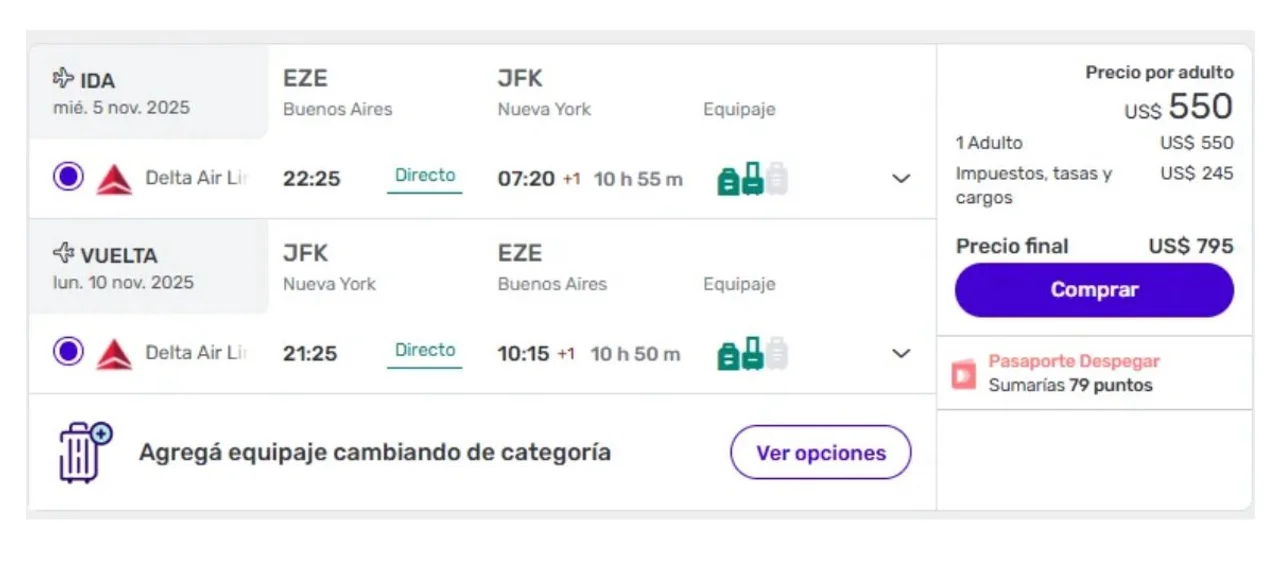The image size is (1280, 566).
Task: Select the IDA section header
Action: coord(97,80)
